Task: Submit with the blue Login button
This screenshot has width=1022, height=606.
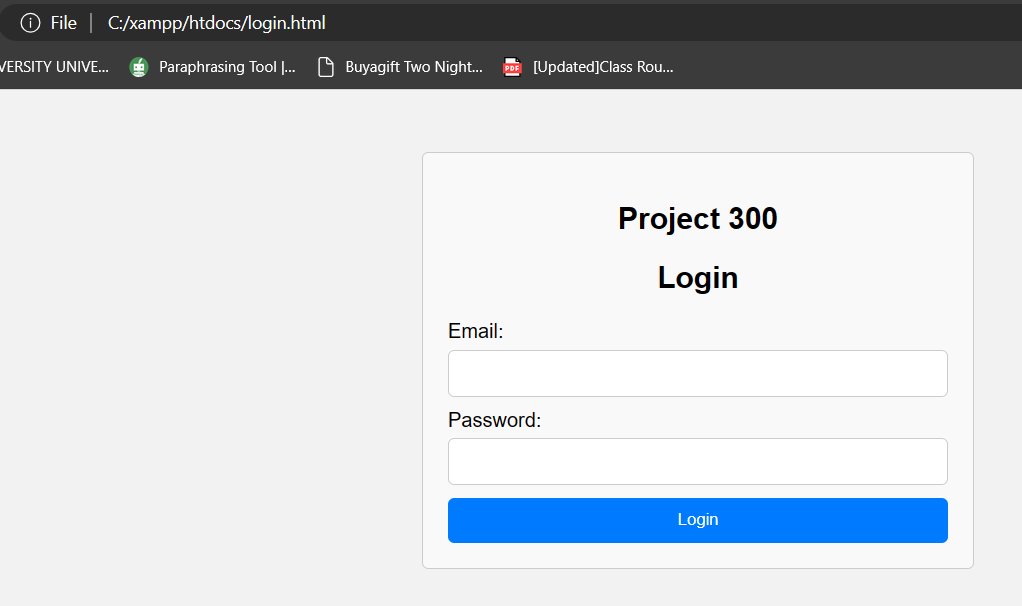Action: [x=697, y=520]
